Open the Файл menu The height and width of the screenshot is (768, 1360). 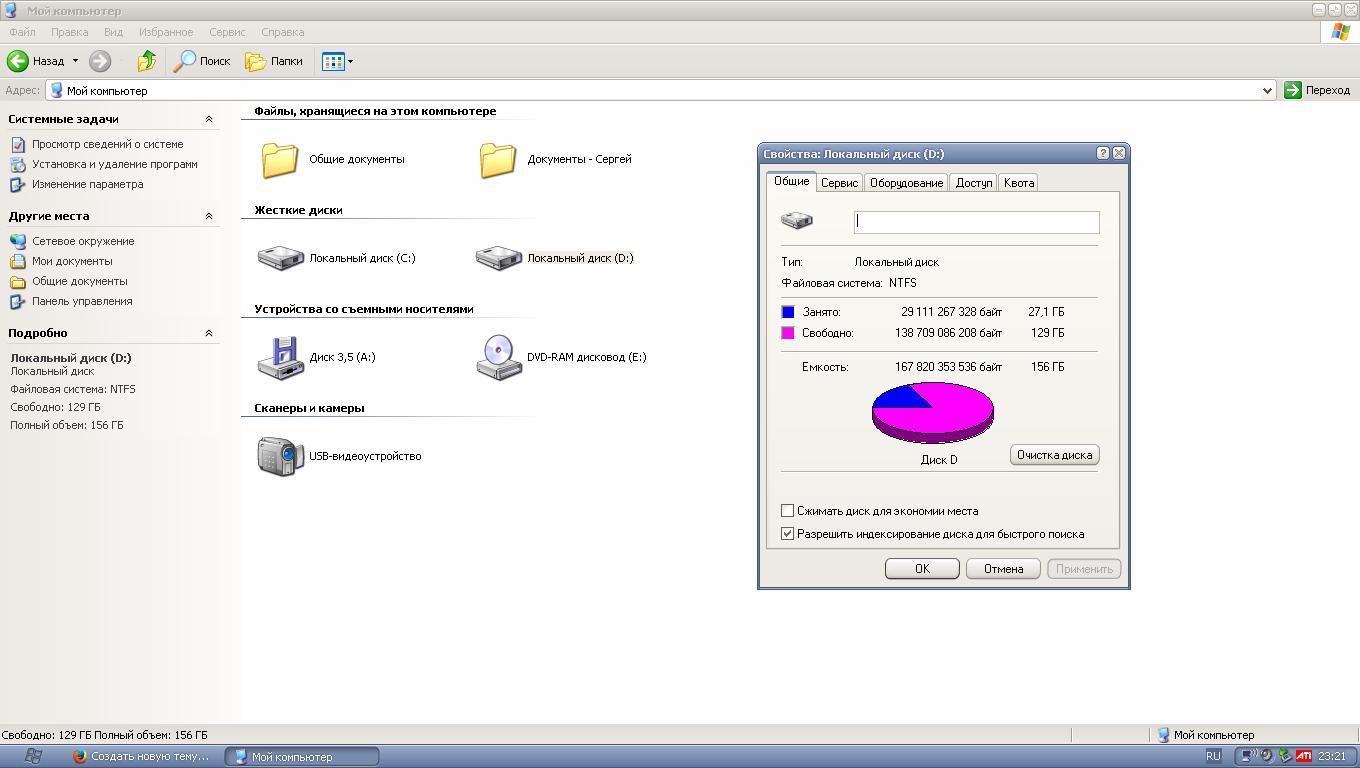pos(22,32)
